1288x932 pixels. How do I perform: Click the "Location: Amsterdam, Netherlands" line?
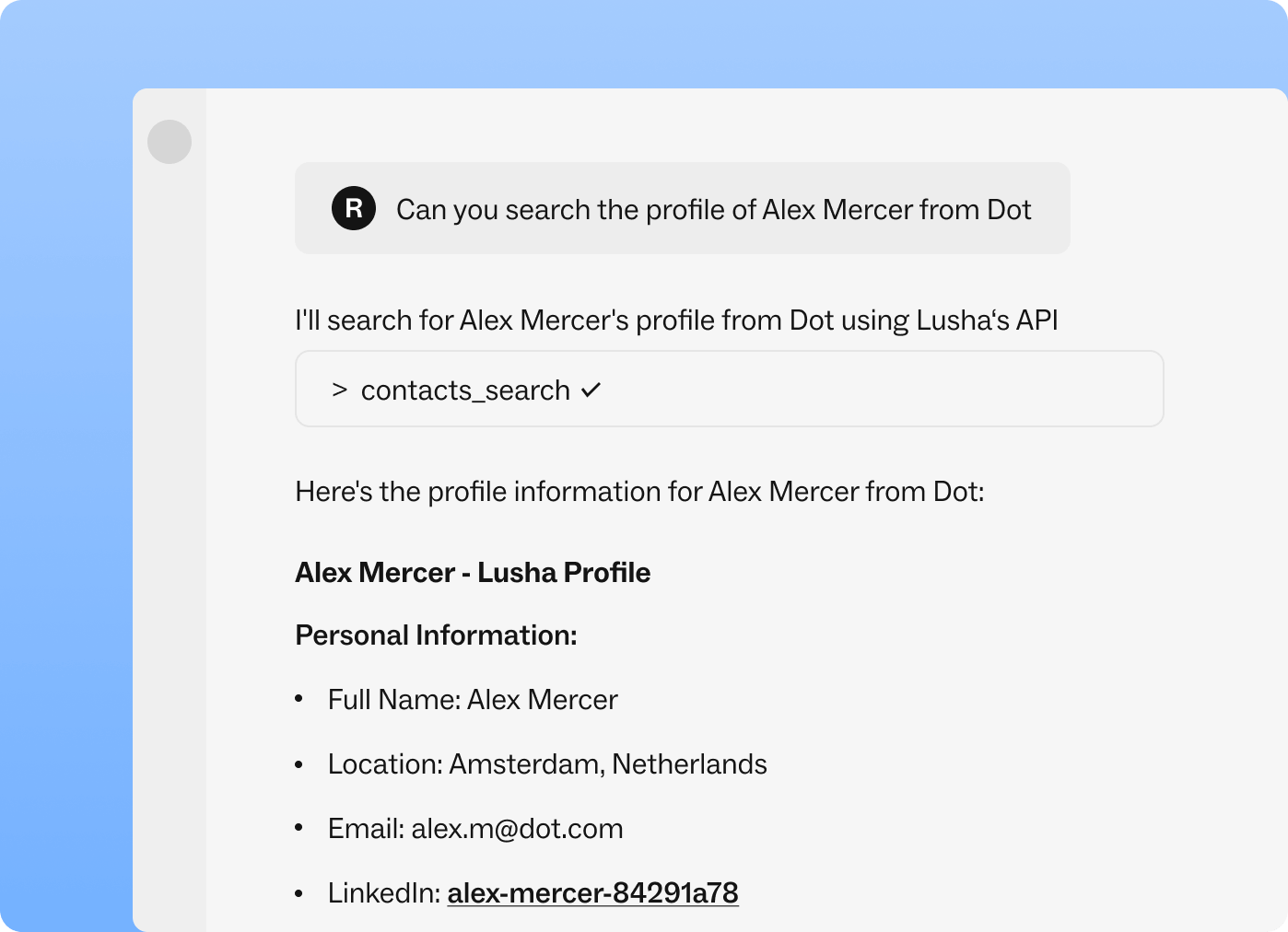tap(547, 764)
